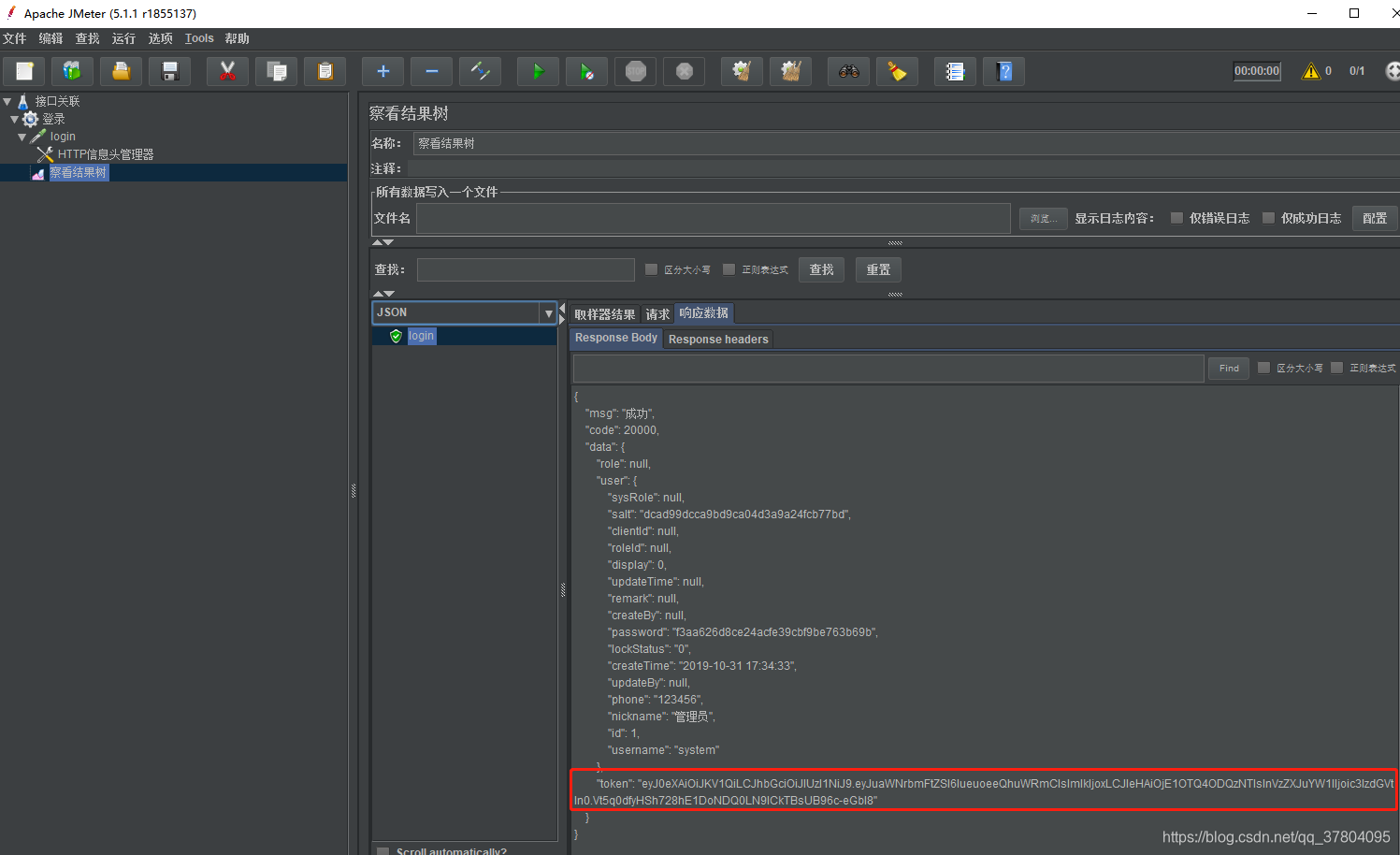
Task: Switch to 请求 tab
Action: tap(657, 314)
